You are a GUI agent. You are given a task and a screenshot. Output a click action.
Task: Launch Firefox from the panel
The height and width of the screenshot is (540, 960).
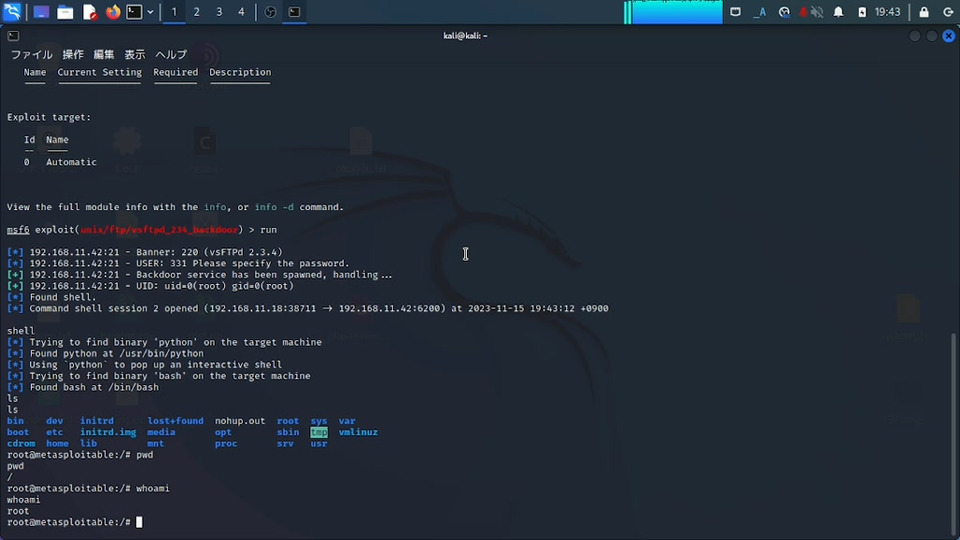(113, 12)
